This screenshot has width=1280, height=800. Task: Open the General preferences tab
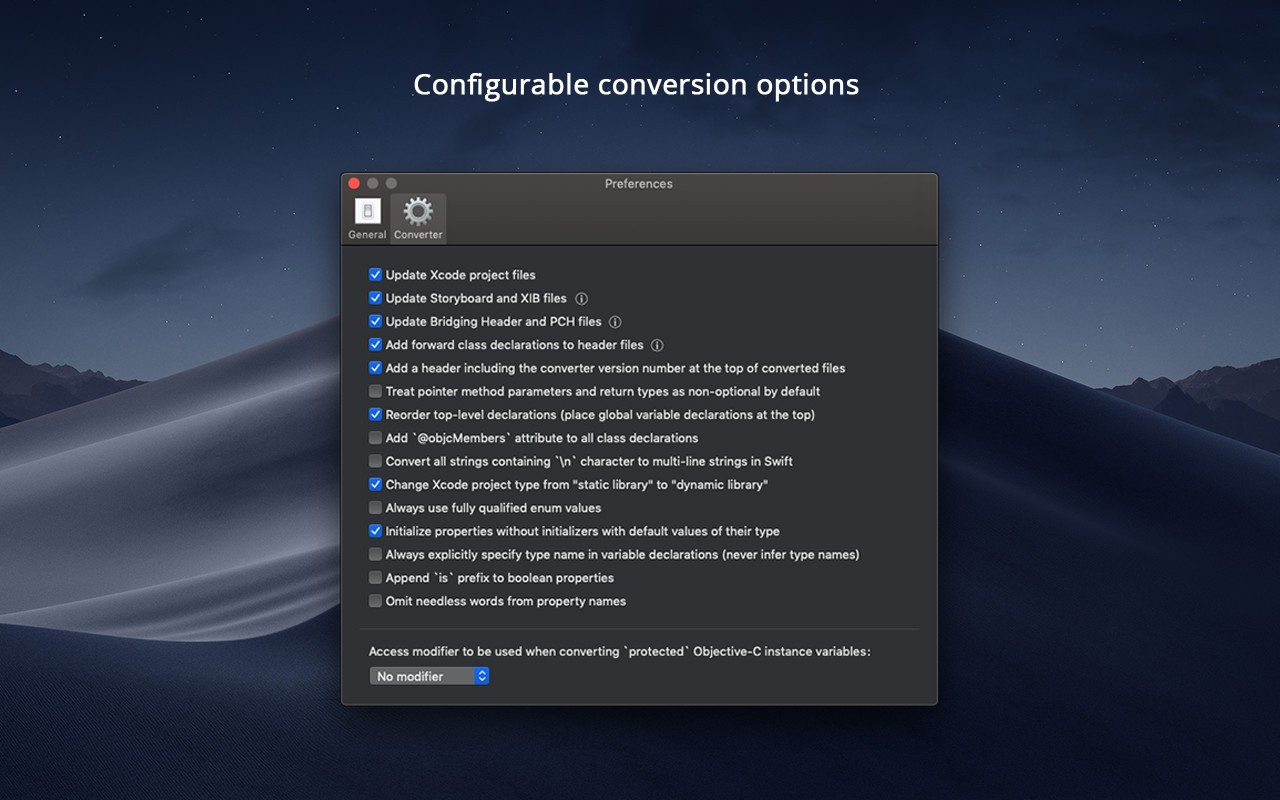[367, 218]
